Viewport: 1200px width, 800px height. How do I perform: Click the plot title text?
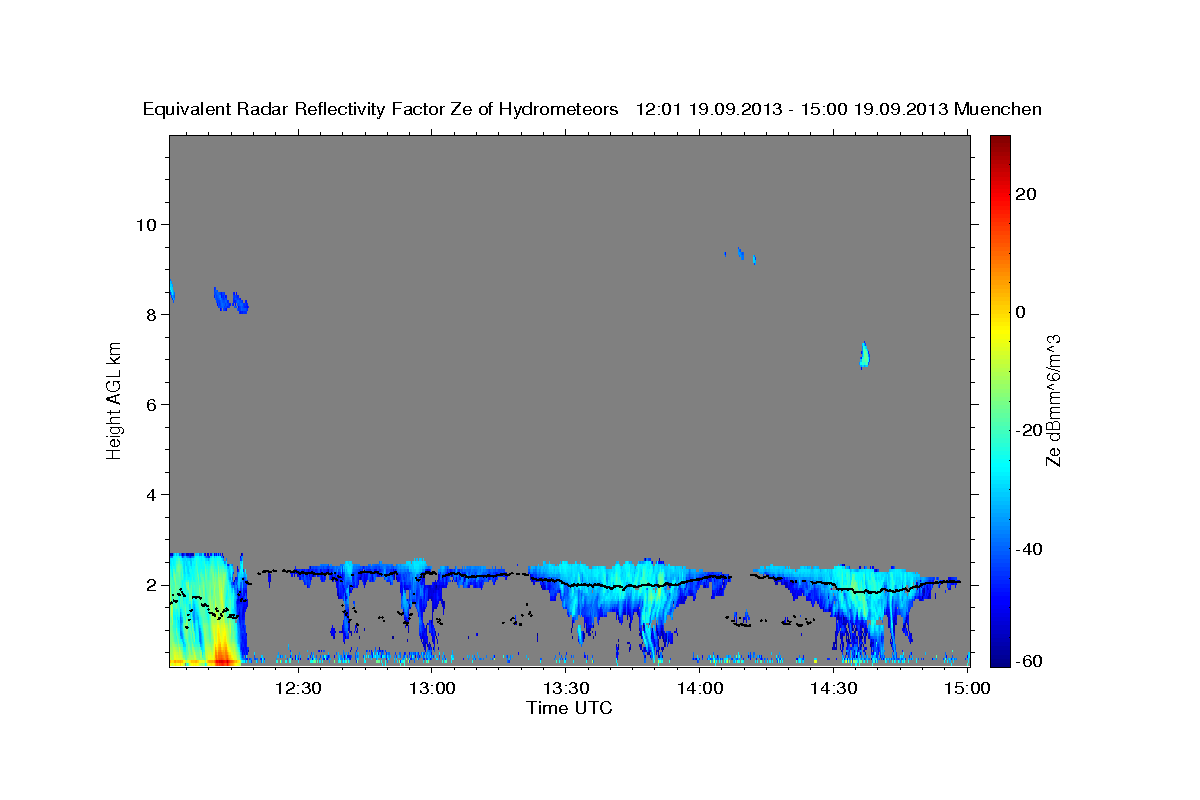point(592,109)
